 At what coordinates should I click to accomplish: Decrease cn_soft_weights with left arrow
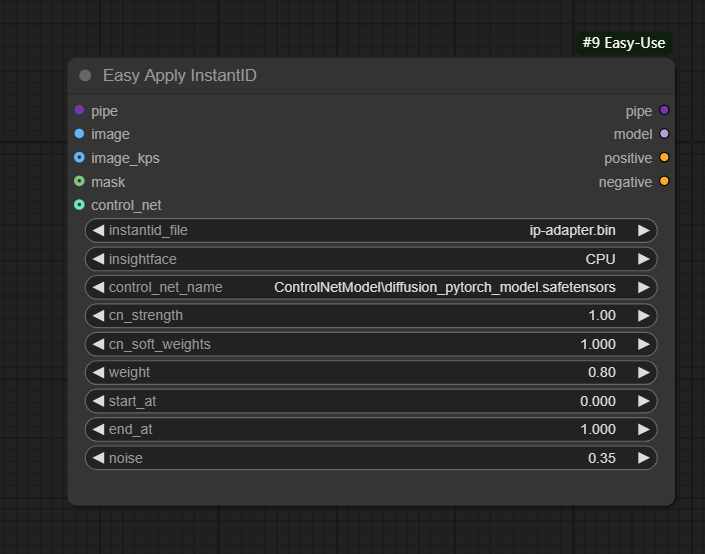tap(98, 344)
